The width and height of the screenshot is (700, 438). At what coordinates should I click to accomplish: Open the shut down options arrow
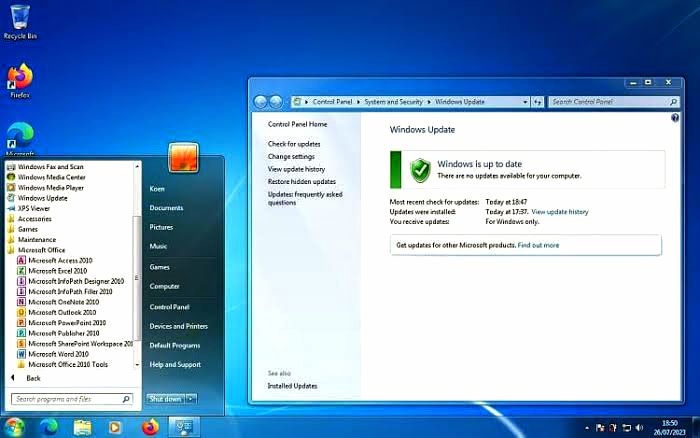coord(191,399)
